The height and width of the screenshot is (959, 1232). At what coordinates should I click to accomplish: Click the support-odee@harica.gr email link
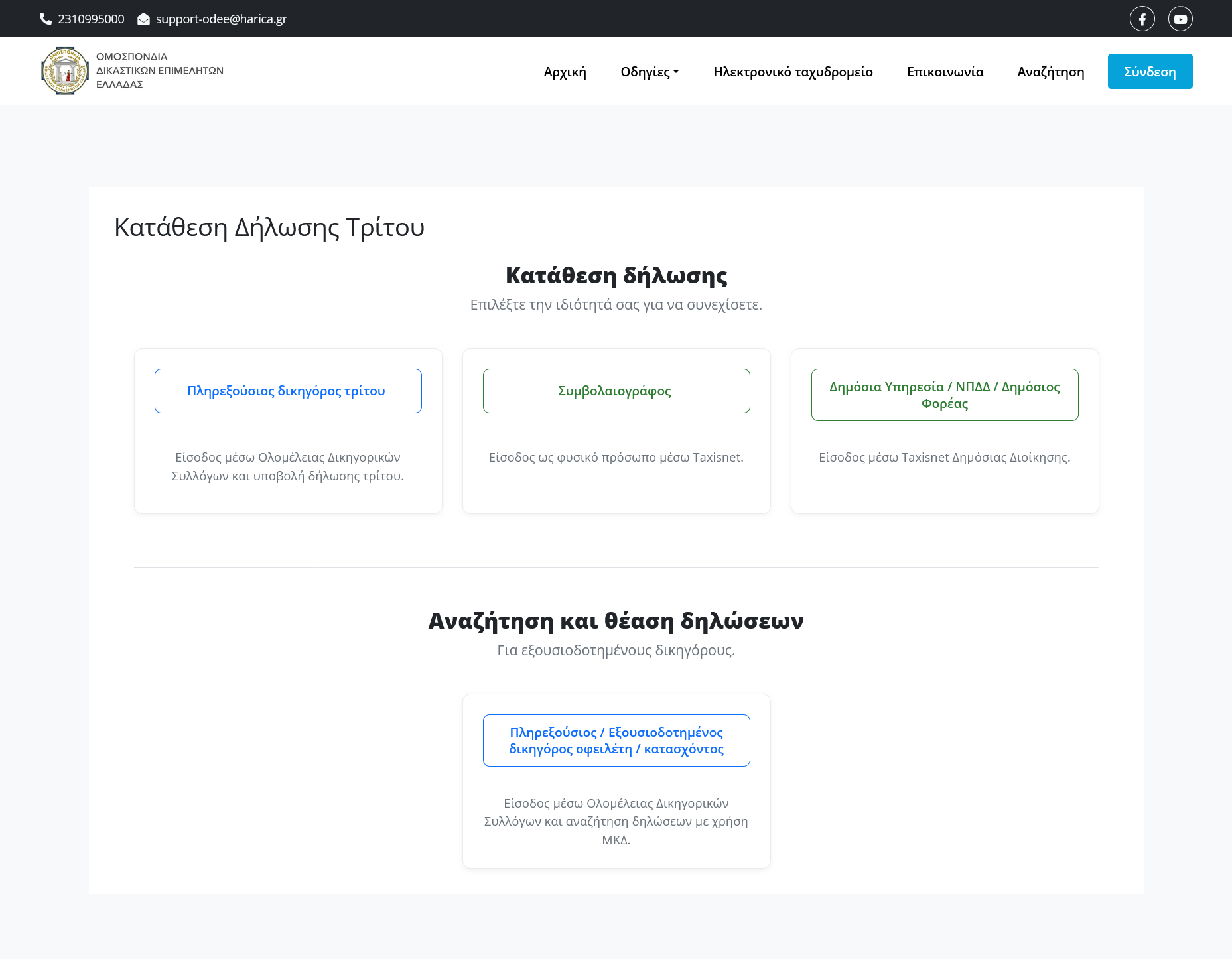pyautogui.click(x=221, y=19)
